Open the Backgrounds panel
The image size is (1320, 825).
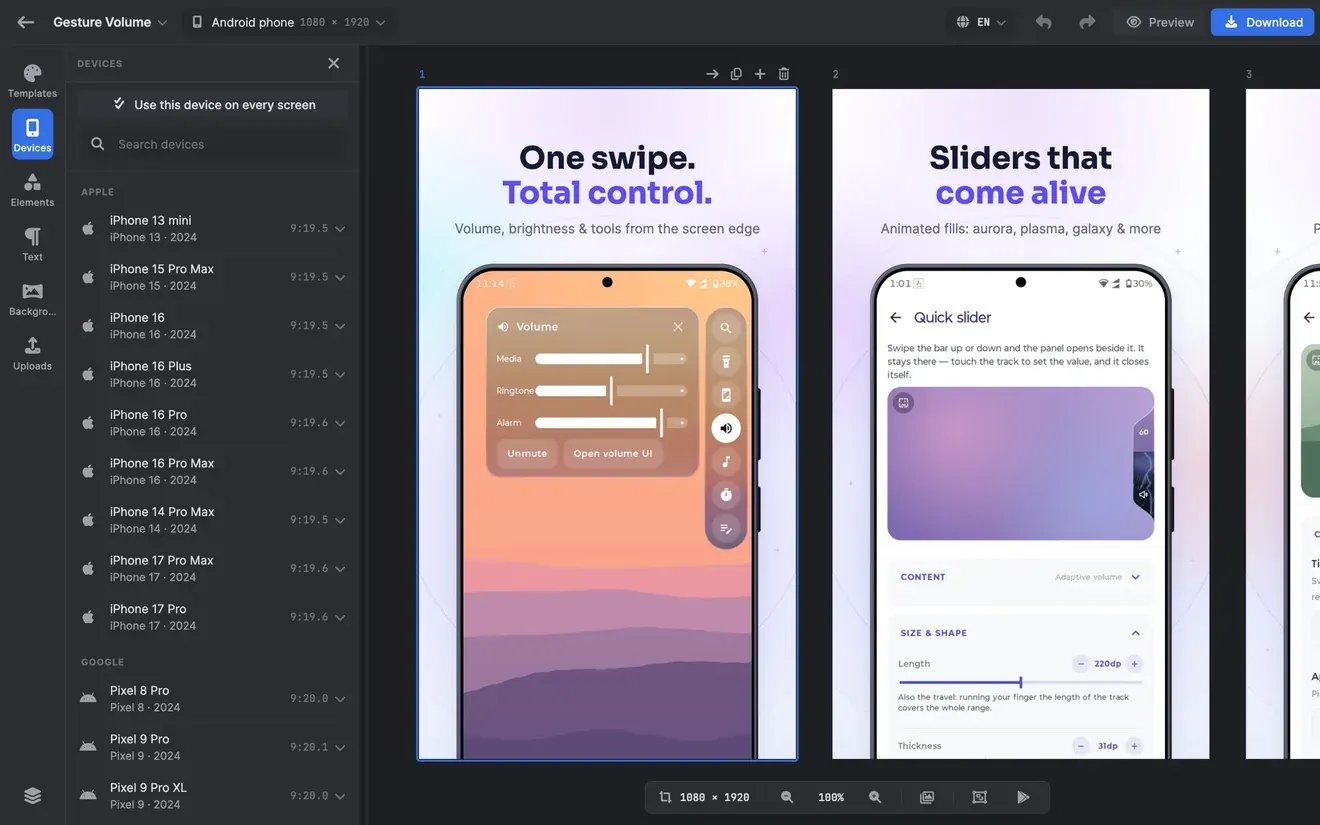pos(32,299)
